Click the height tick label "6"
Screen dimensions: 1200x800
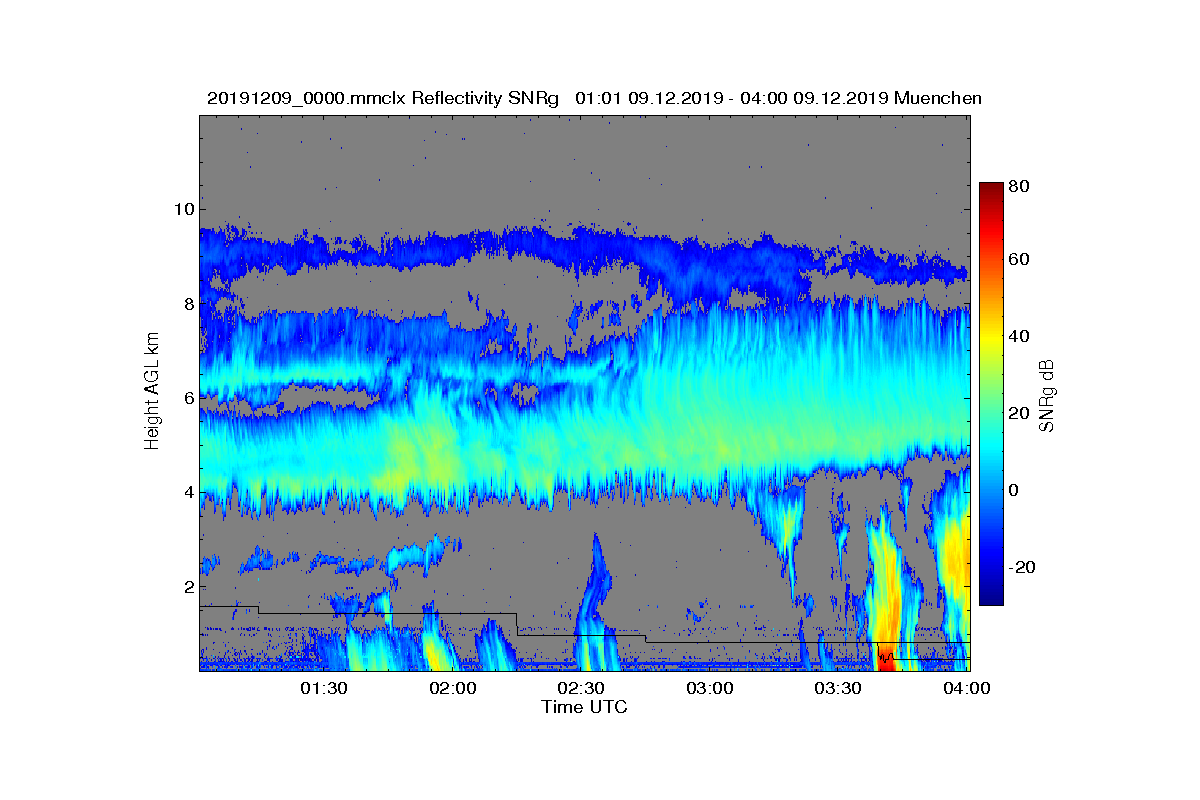point(188,398)
